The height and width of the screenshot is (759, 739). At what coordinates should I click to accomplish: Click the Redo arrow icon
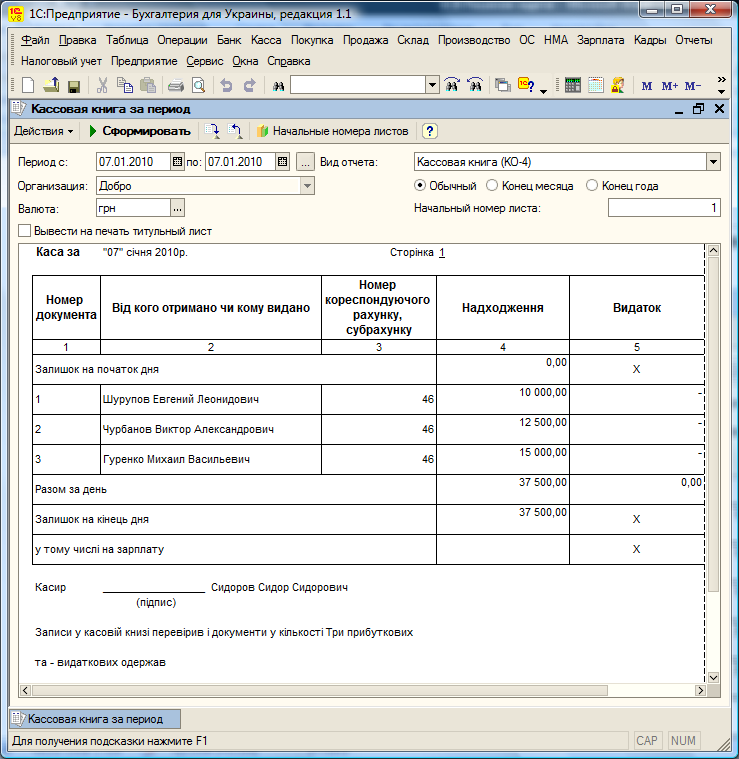pyautogui.click(x=249, y=86)
